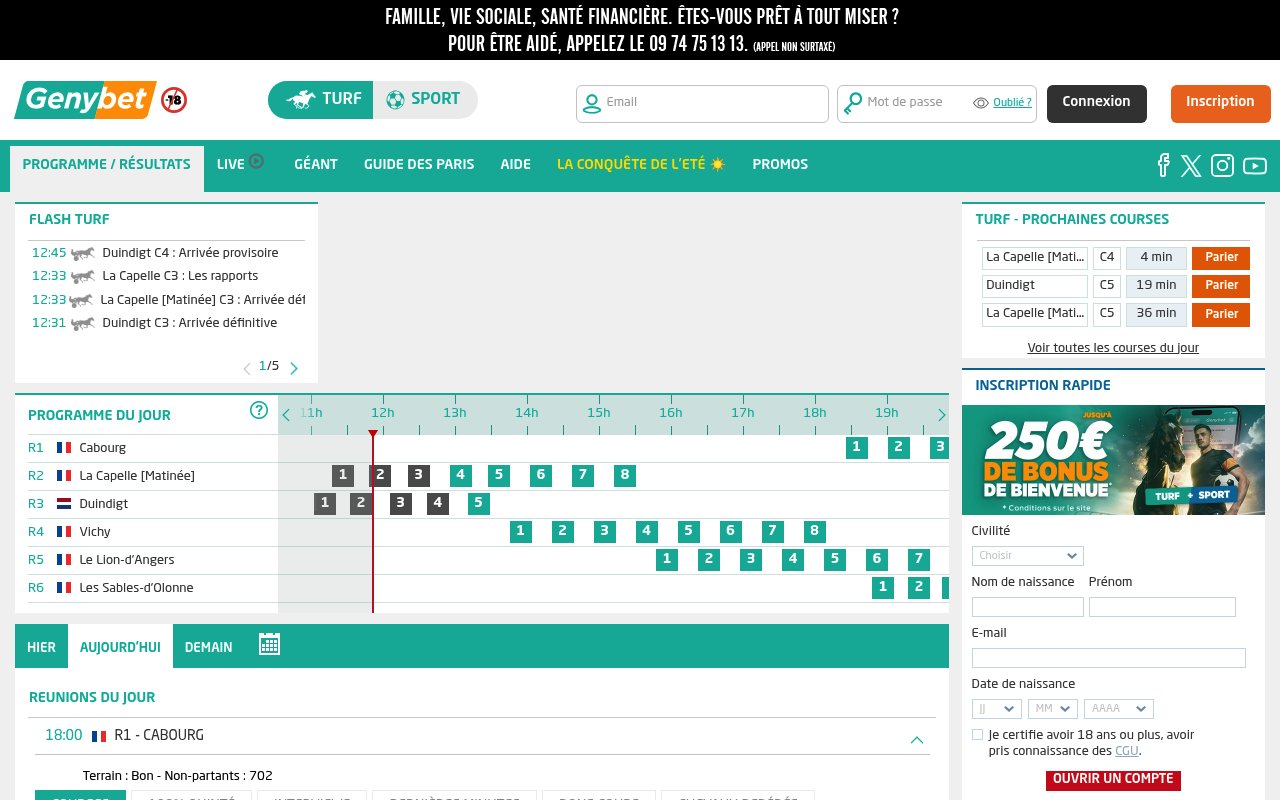
Task: Select race 1 of Vichy
Action: (520, 531)
